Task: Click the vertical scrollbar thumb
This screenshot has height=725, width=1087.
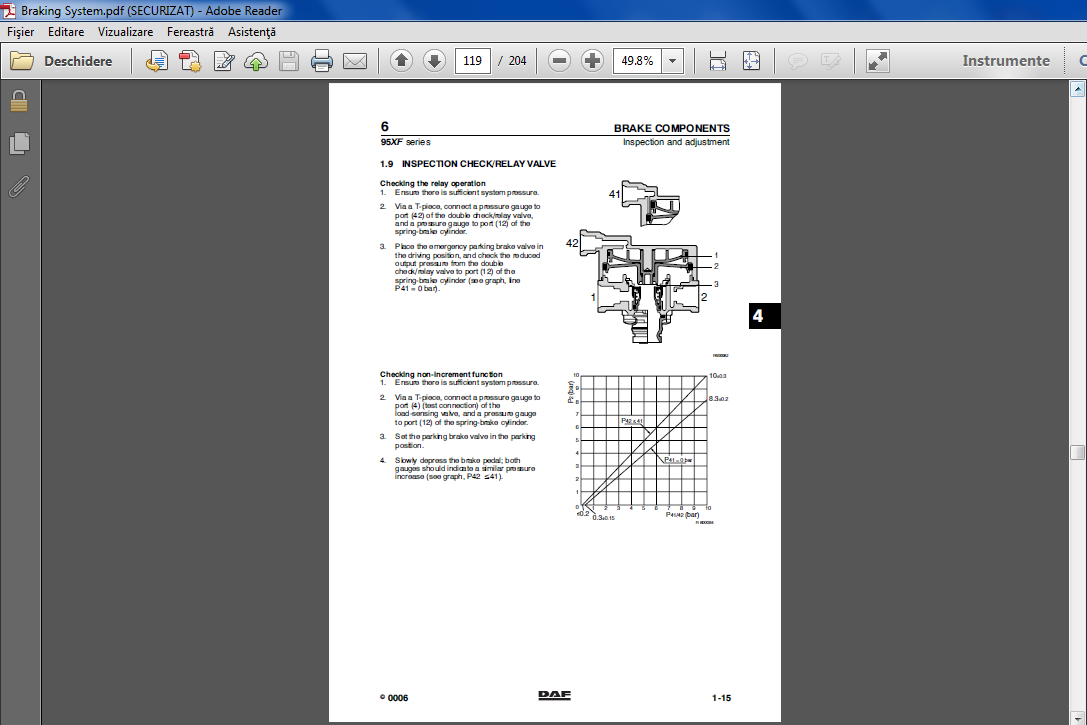Action: point(1077,452)
